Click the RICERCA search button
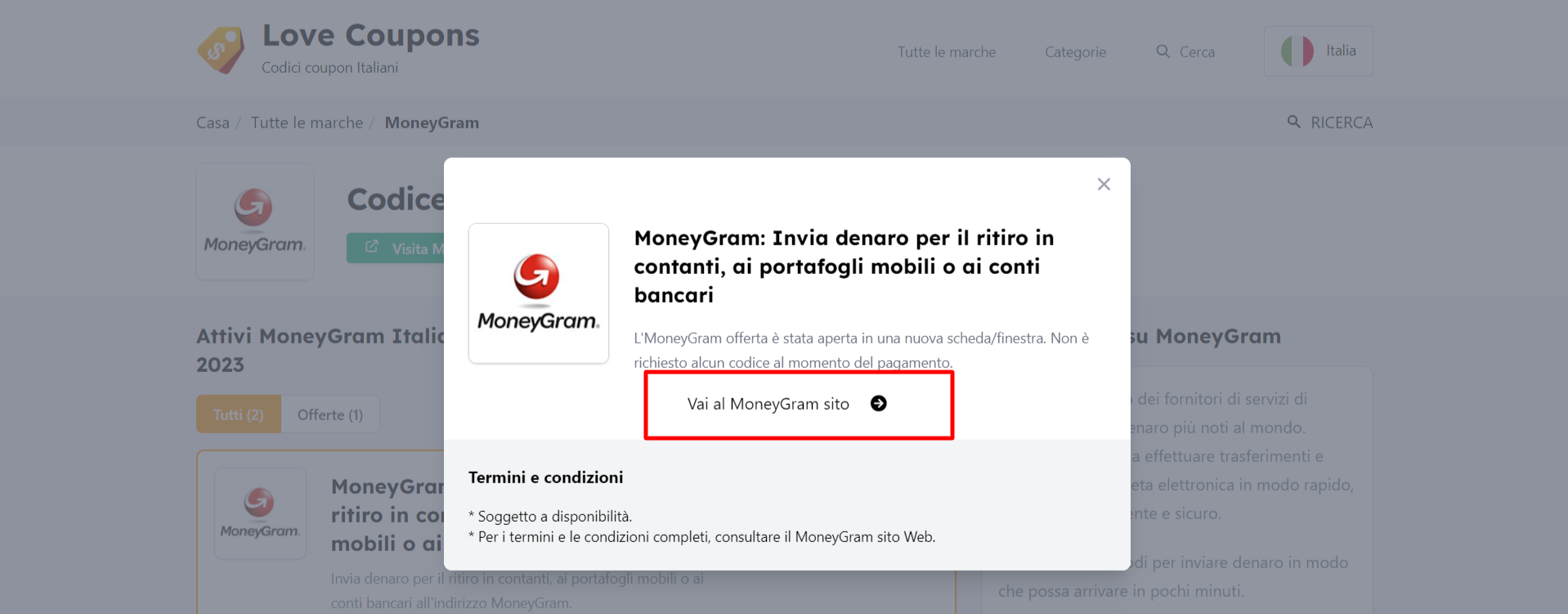1568x614 pixels. 1329,123
